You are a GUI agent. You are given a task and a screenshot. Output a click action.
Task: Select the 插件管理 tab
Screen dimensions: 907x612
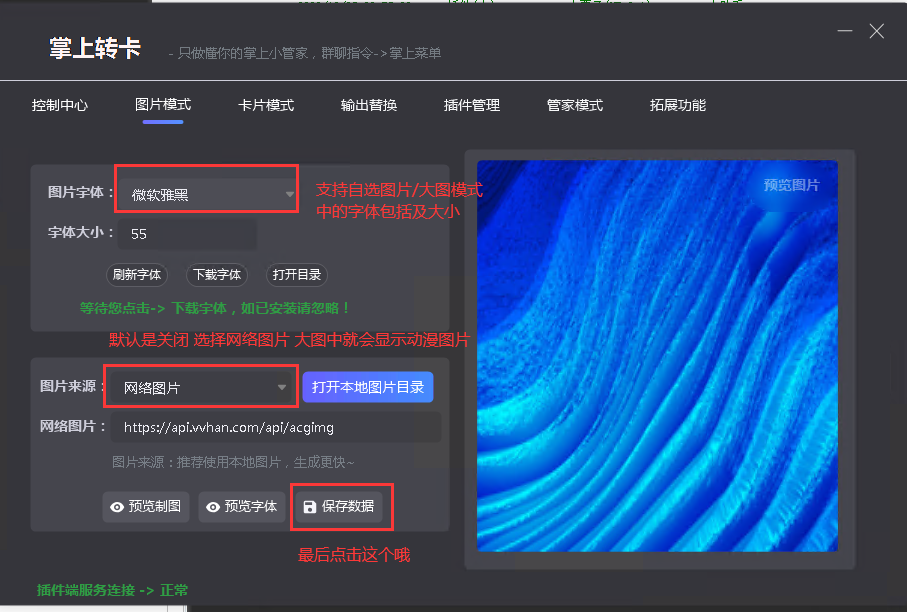472,105
